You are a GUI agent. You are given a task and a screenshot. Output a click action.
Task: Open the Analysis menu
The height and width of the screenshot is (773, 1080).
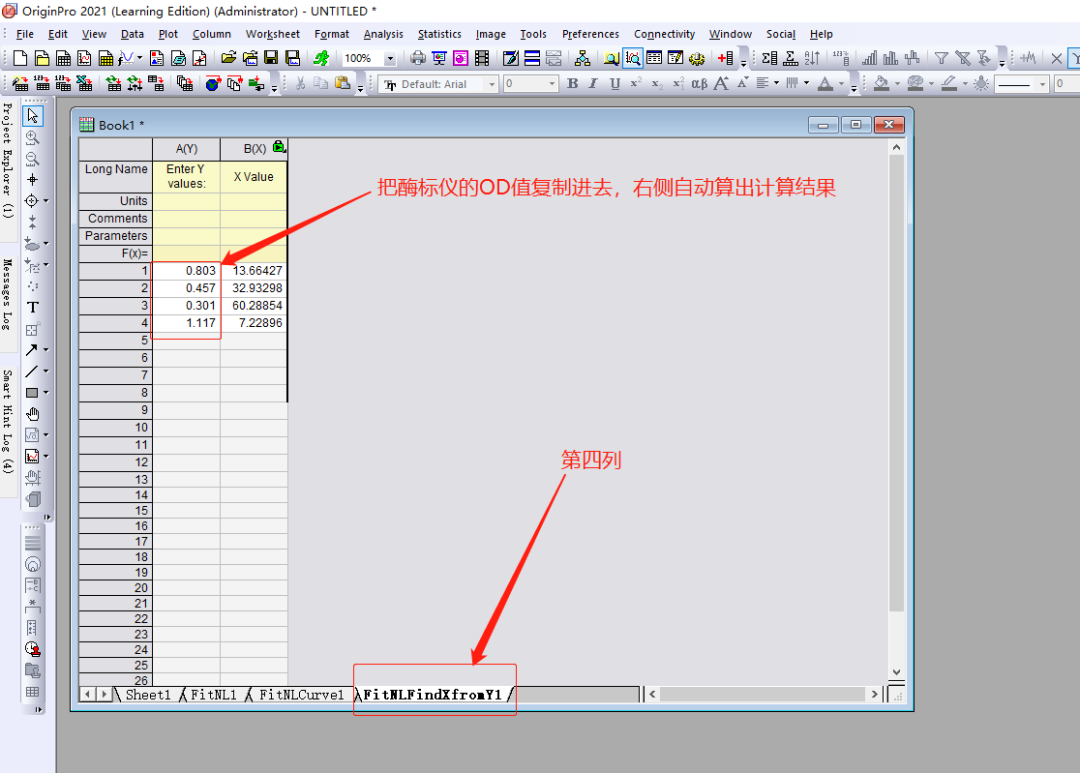click(x=383, y=34)
